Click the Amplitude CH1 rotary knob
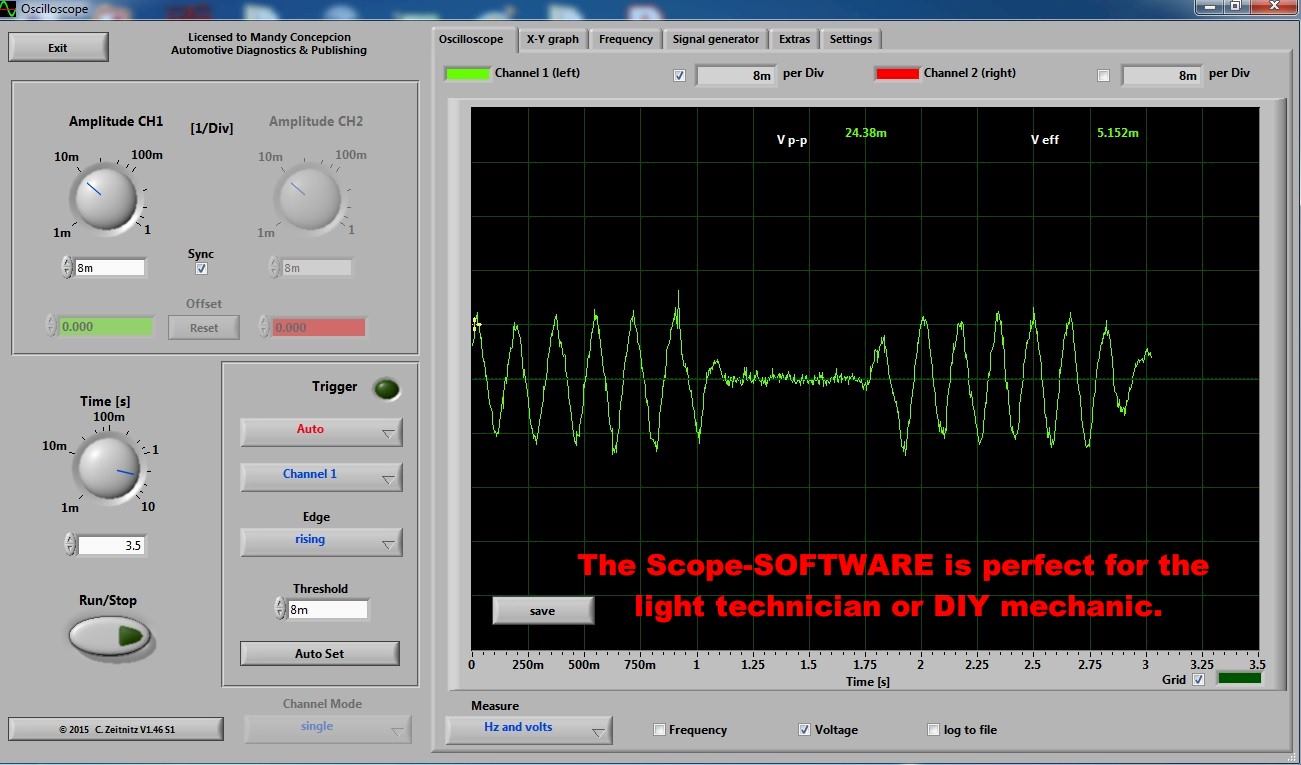The height and width of the screenshot is (765, 1301). pyautogui.click(x=104, y=197)
